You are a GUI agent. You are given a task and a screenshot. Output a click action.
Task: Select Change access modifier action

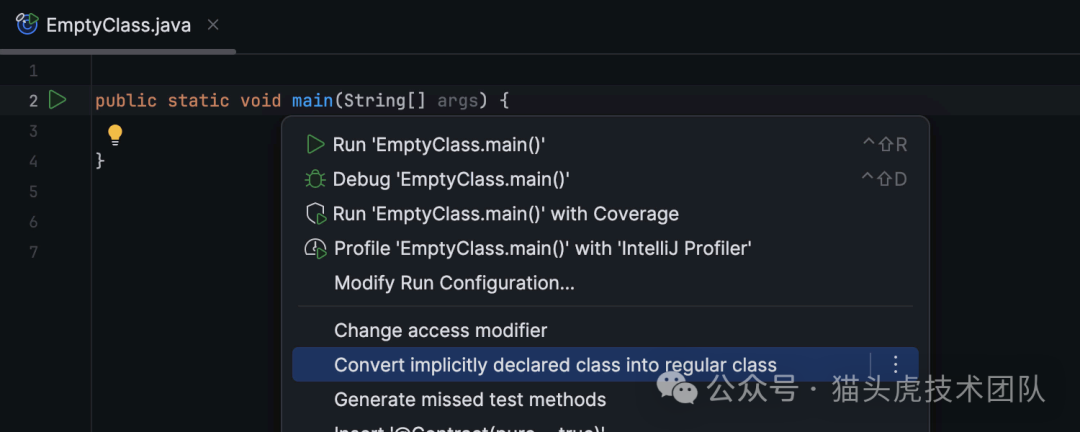point(440,330)
